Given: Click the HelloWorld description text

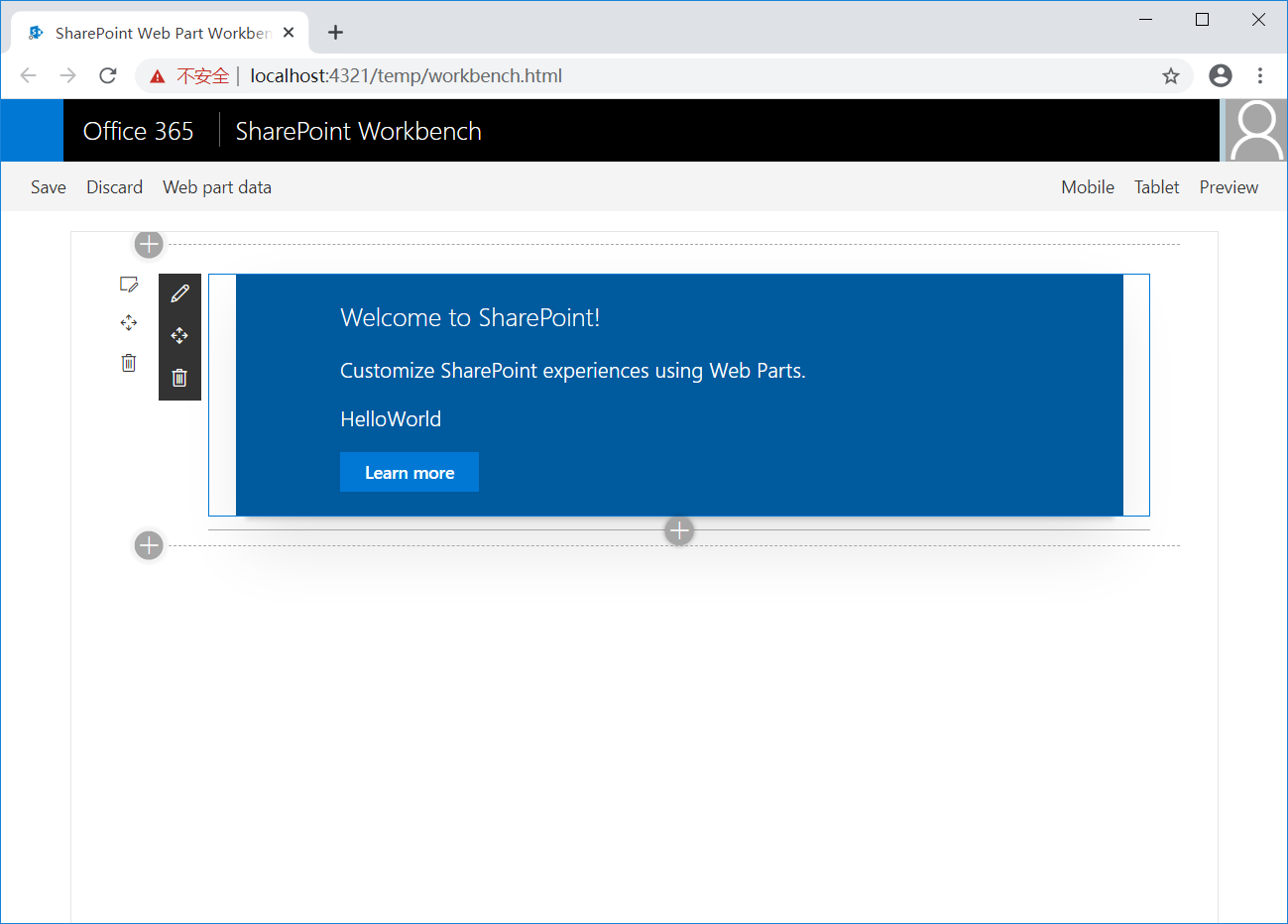Looking at the screenshot, I should pos(391,419).
